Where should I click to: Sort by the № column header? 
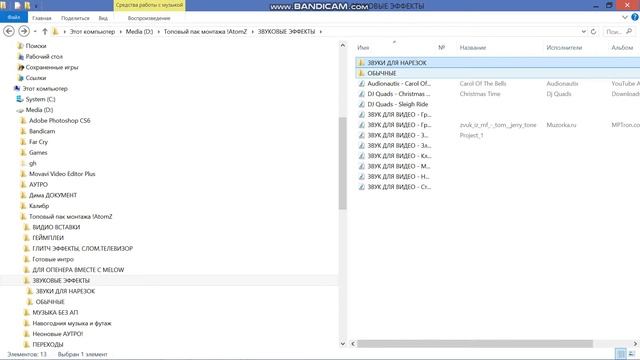(441, 48)
